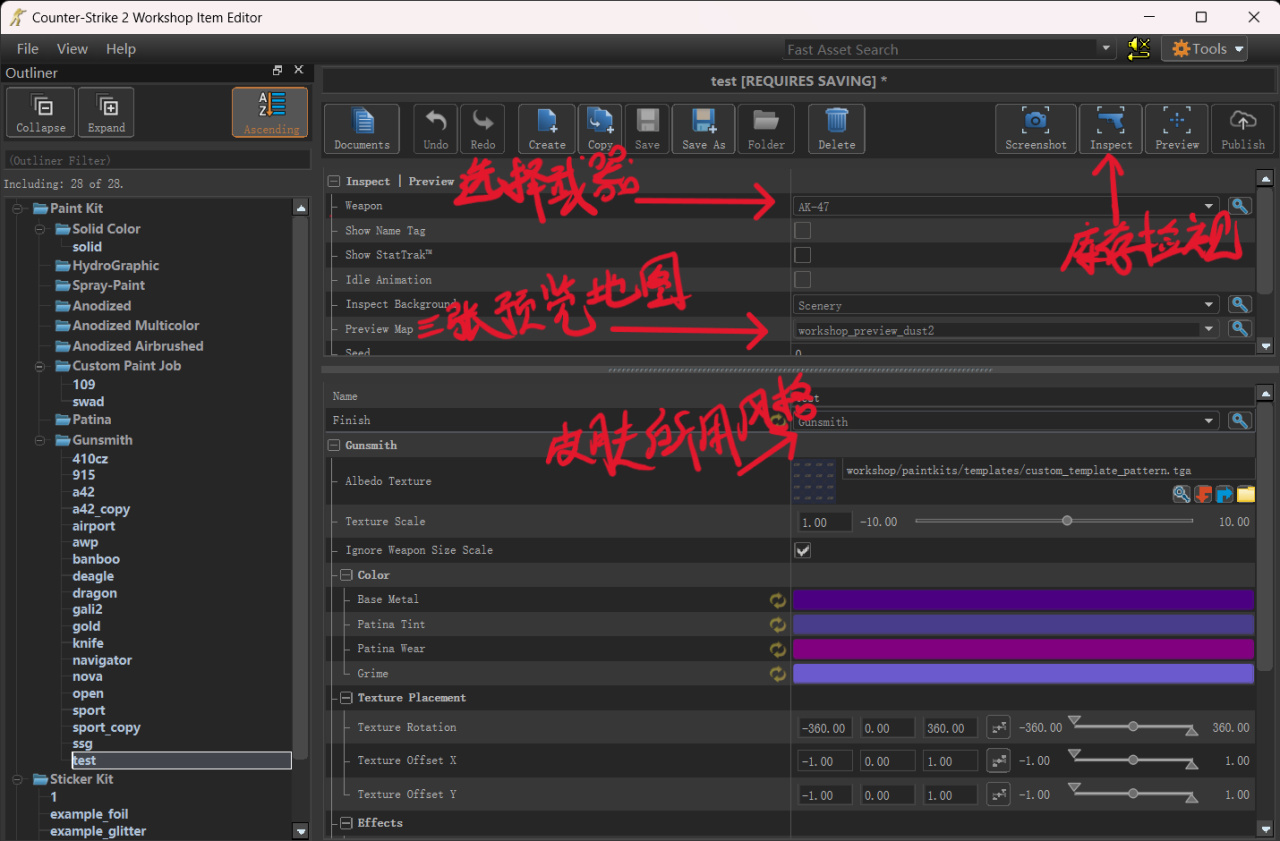
Task: Collapse the Sticker Kit tree node
Action: (17, 779)
